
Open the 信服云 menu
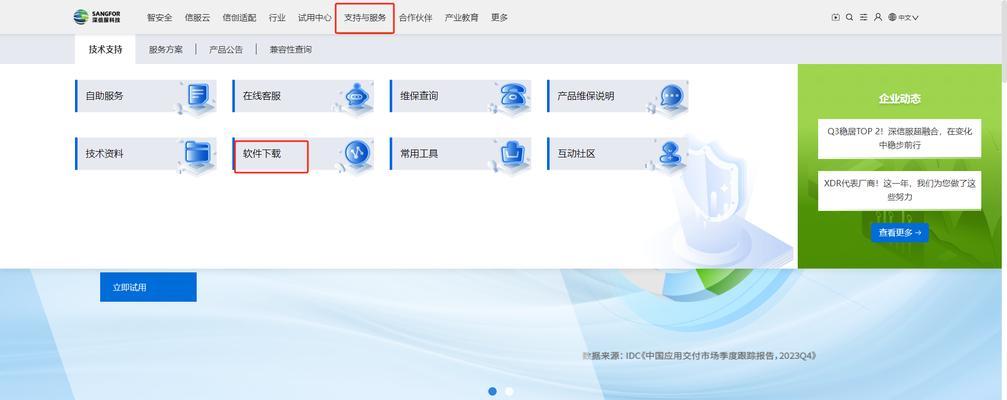[197, 18]
